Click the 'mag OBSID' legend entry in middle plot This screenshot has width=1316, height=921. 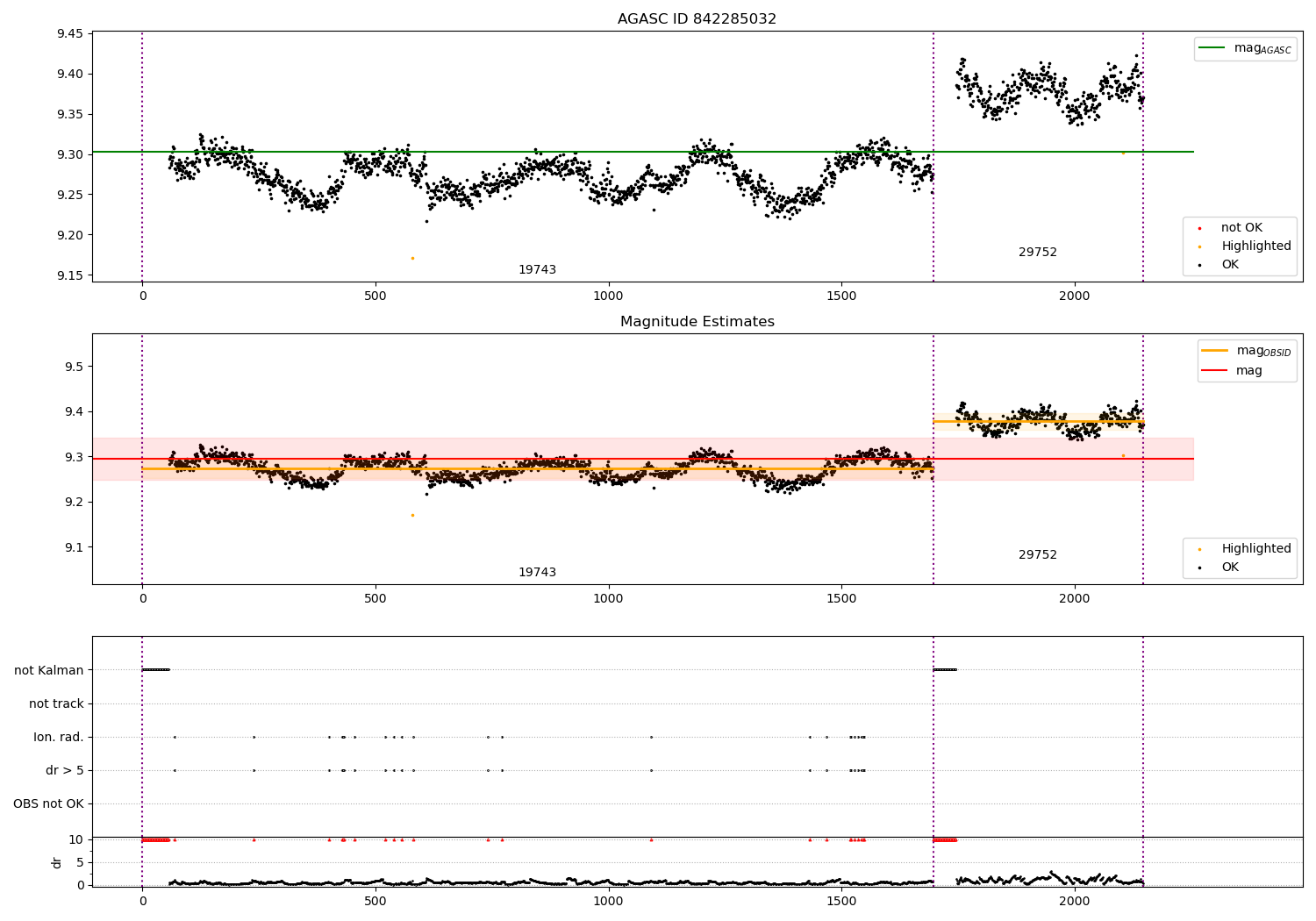click(1247, 351)
